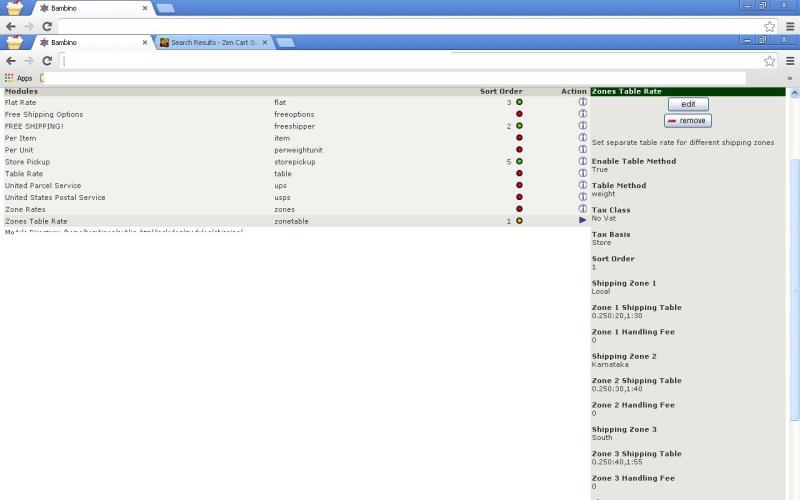
Task: Select the FREE SHIPPING! module name
Action: tap(34, 126)
